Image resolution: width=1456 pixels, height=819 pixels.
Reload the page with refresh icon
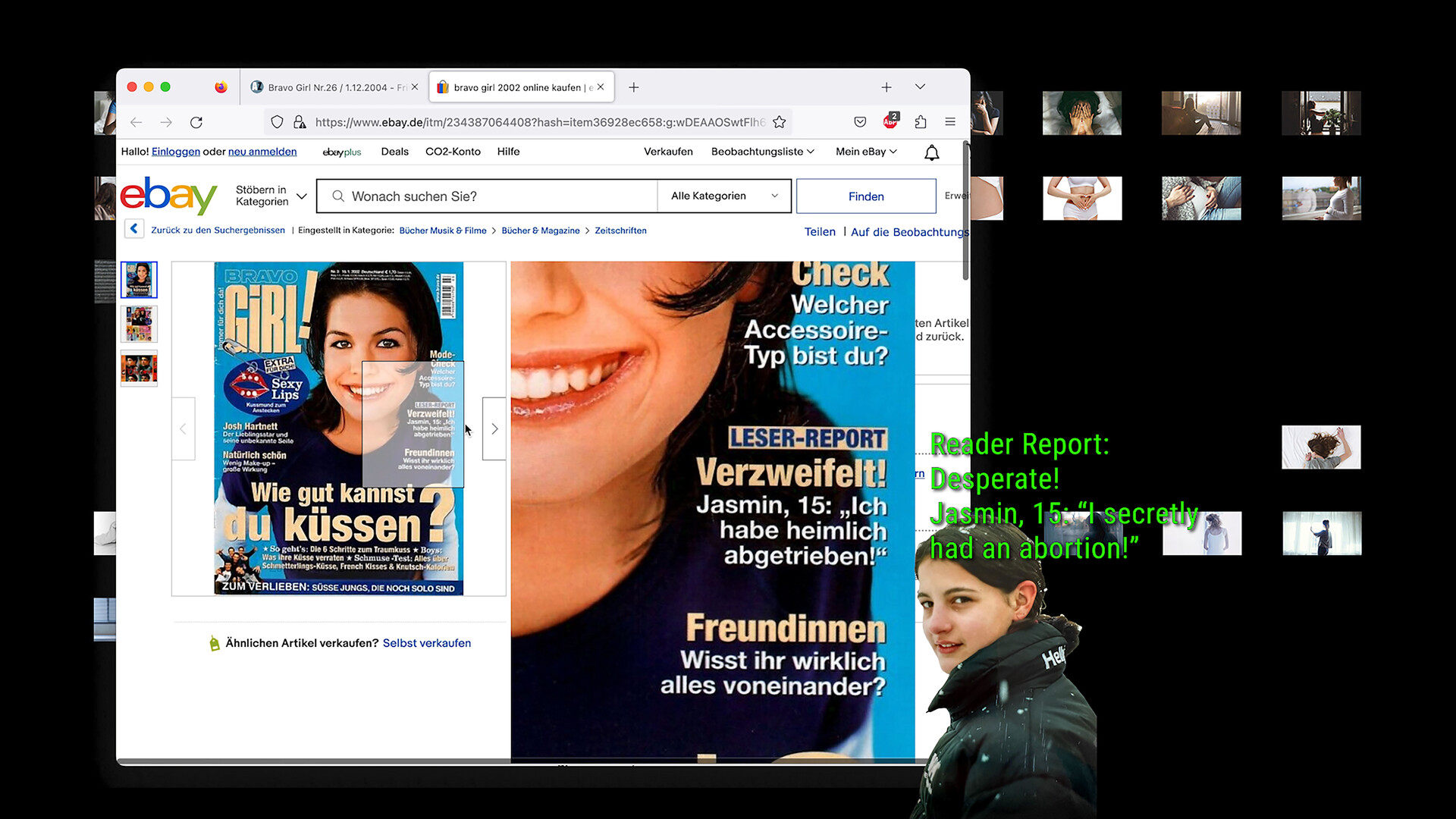click(196, 122)
